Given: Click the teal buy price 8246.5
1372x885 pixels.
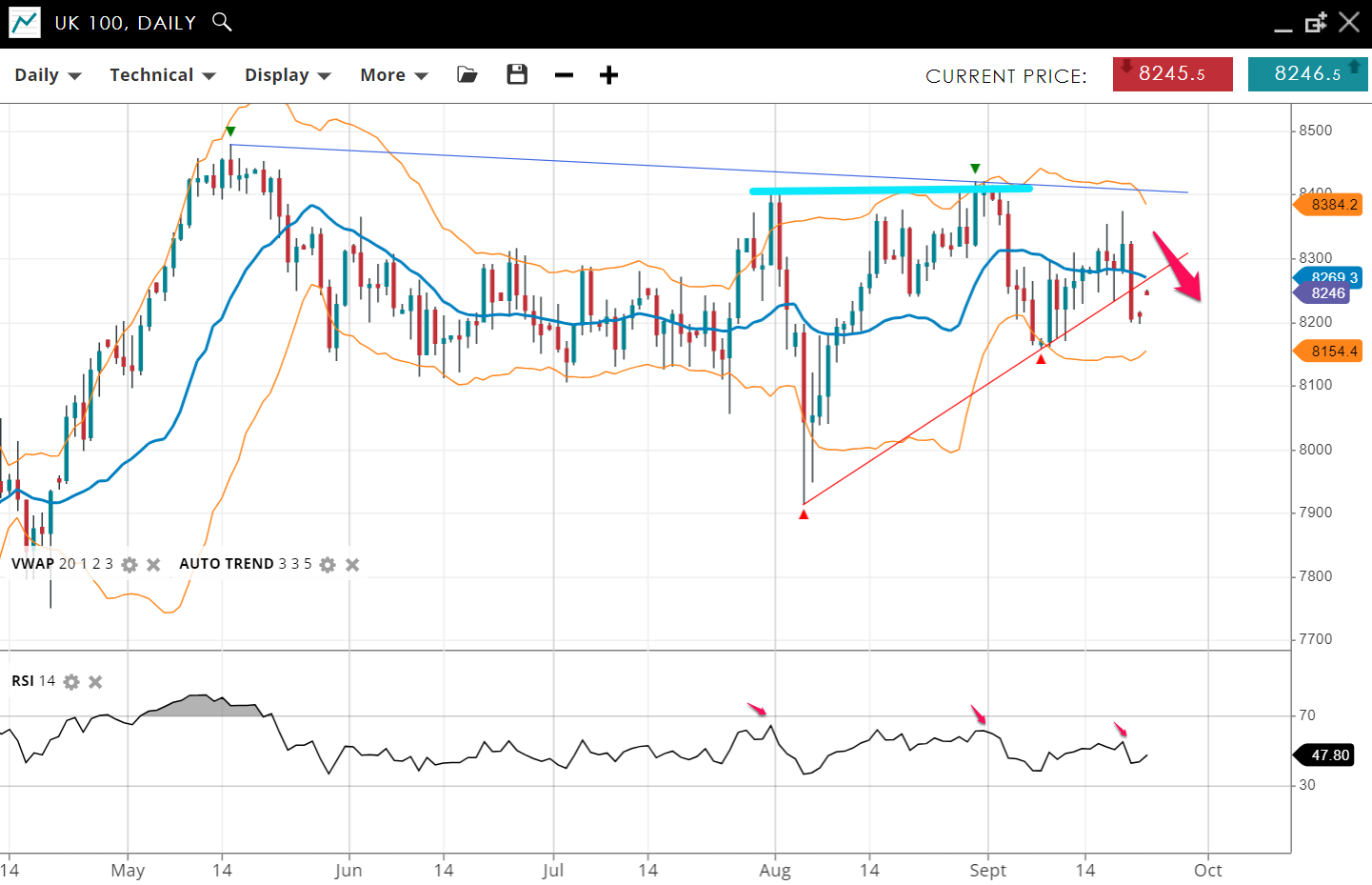Looking at the screenshot, I should click(x=1307, y=74).
